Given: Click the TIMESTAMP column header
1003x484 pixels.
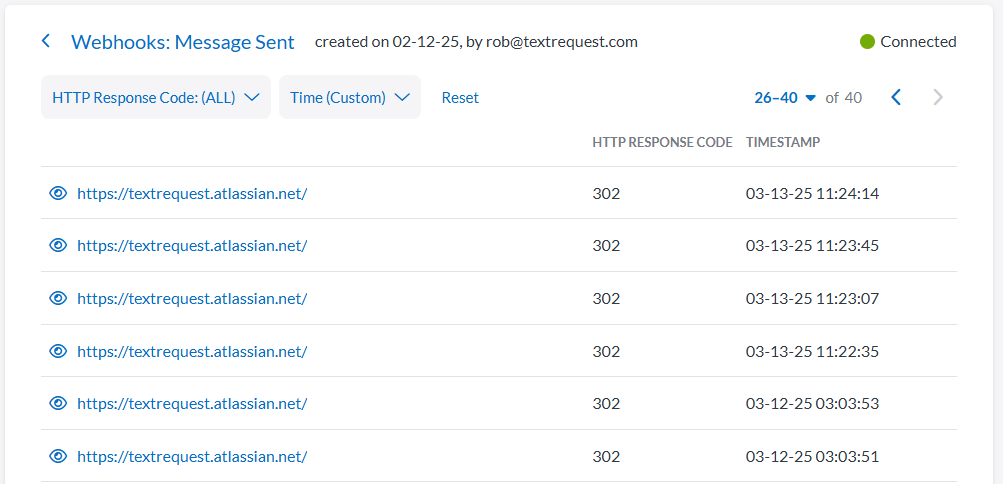Looking at the screenshot, I should pyautogui.click(x=783, y=142).
